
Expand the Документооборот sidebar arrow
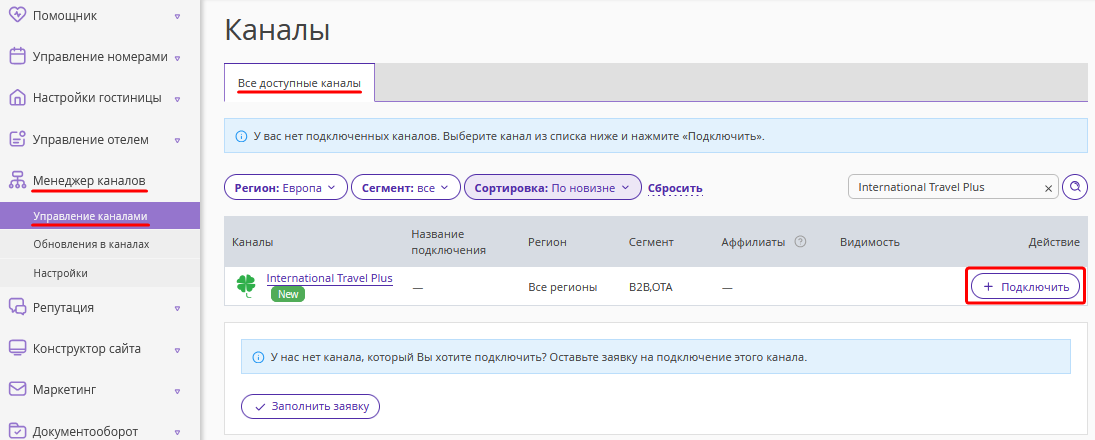tap(177, 431)
